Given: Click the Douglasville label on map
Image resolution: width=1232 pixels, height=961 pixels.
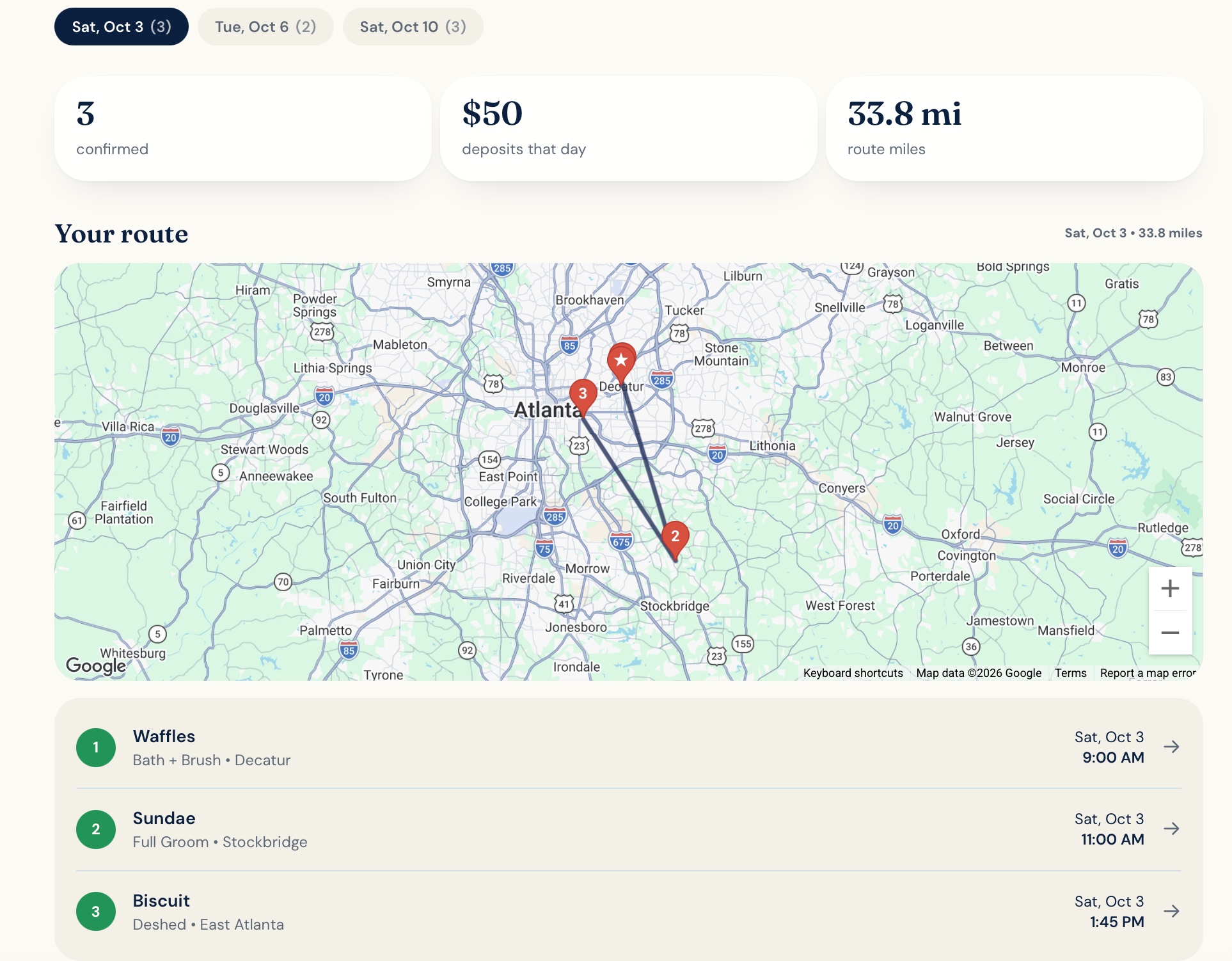Looking at the screenshot, I should coord(264,408).
